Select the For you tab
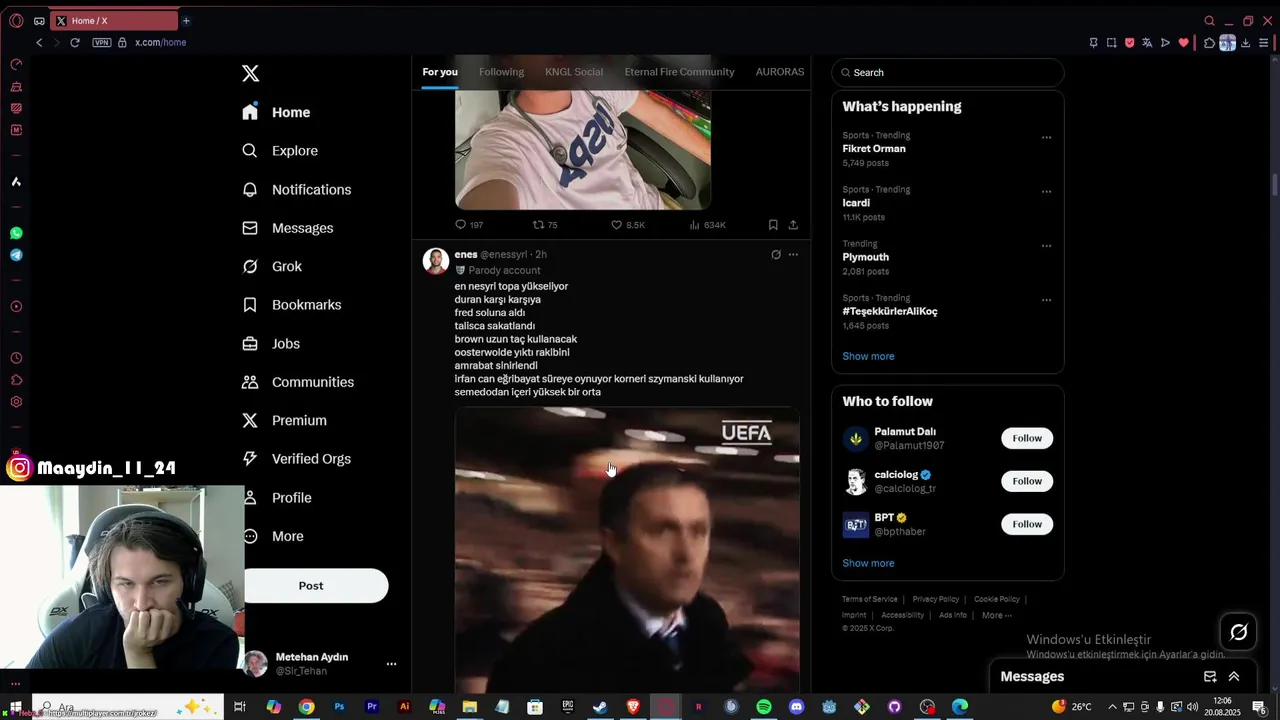1280x720 pixels. point(440,72)
